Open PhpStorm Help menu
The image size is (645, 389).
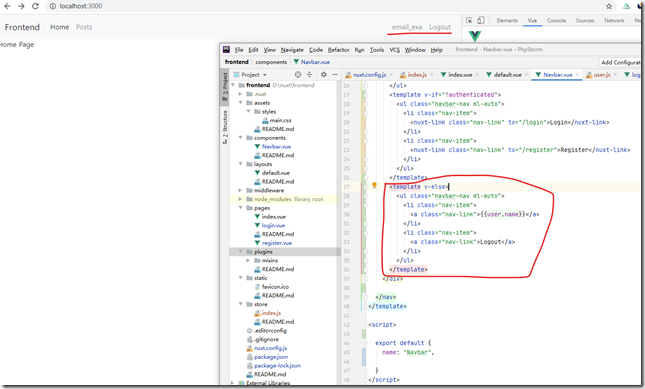point(436,50)
